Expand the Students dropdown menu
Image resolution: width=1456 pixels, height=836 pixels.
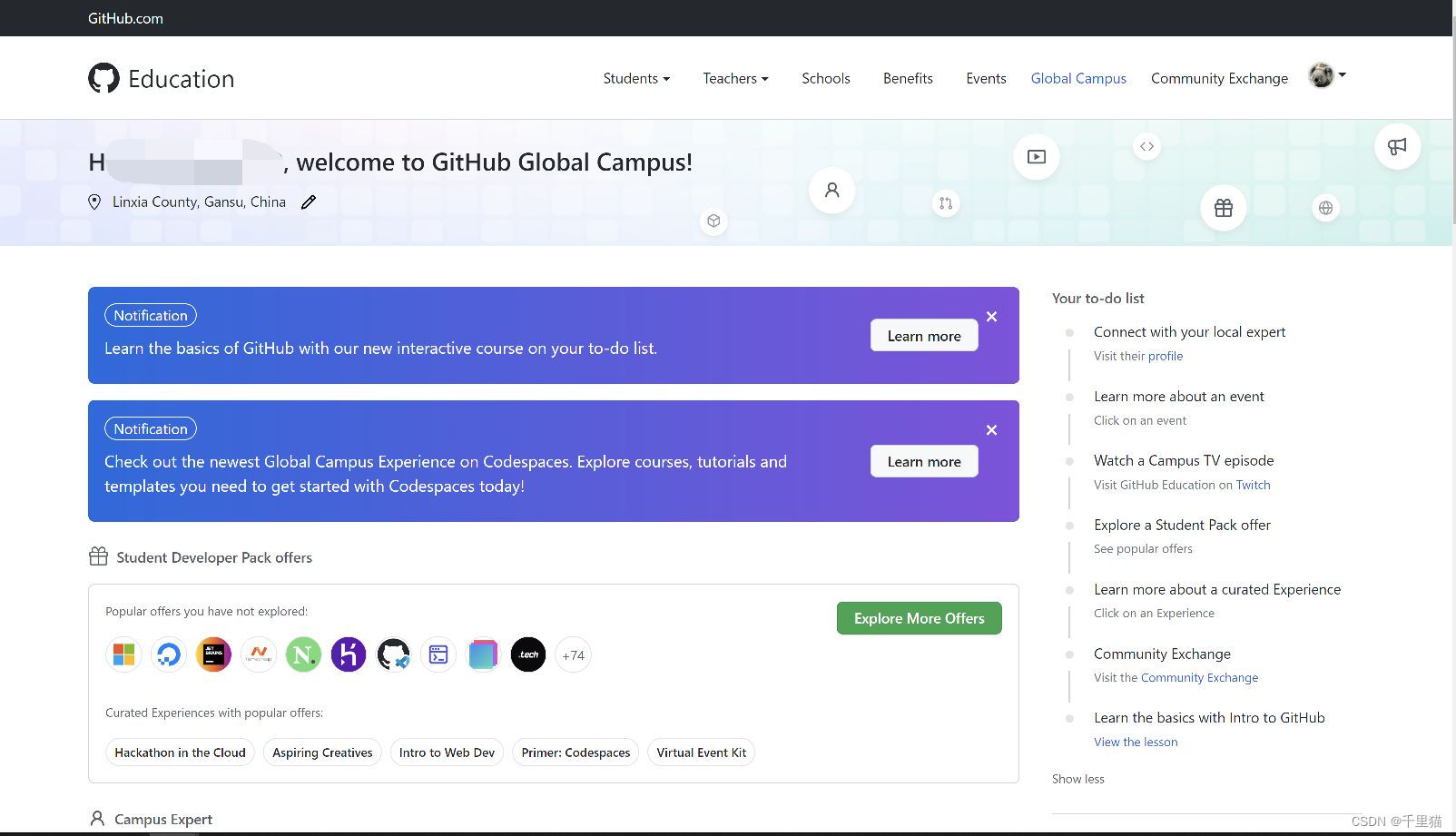[636, 78]
